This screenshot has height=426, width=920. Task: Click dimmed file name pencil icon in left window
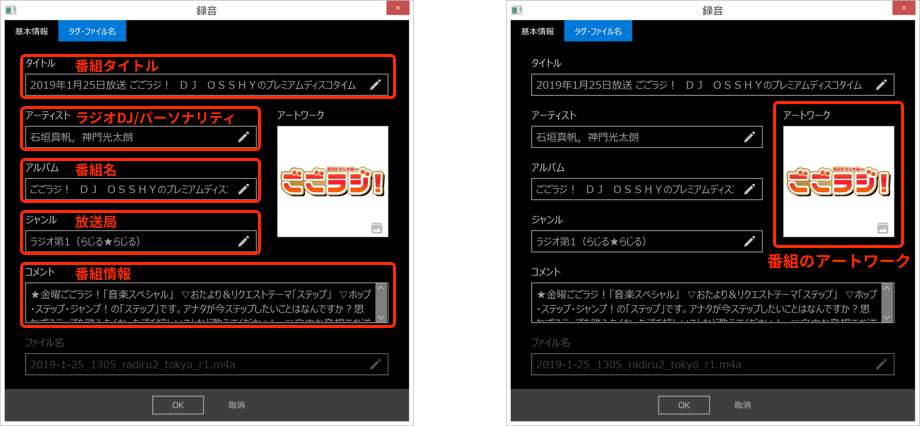coord(376,364)
